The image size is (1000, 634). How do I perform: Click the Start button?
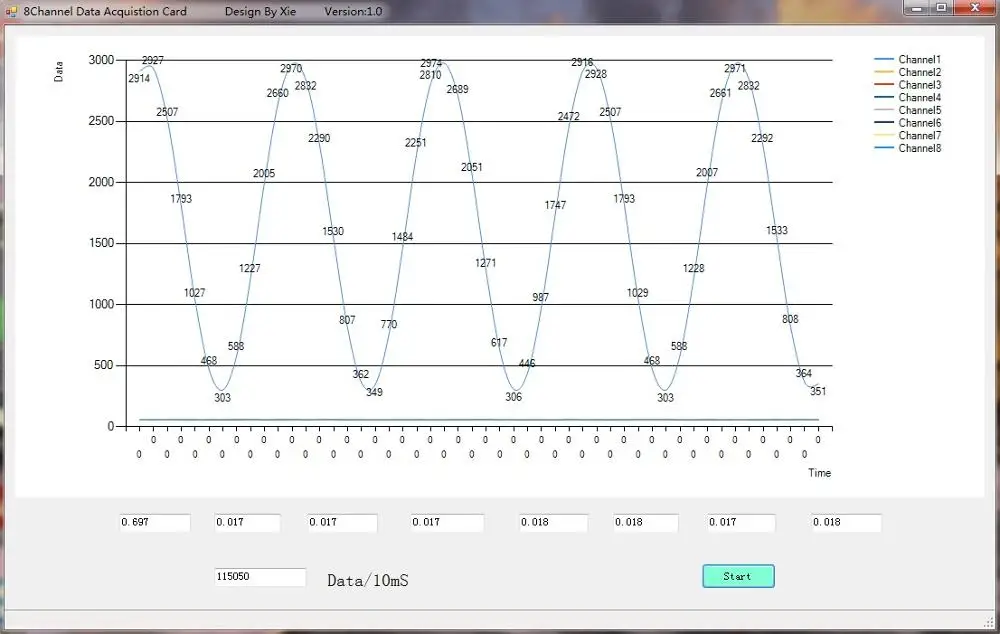738,576
